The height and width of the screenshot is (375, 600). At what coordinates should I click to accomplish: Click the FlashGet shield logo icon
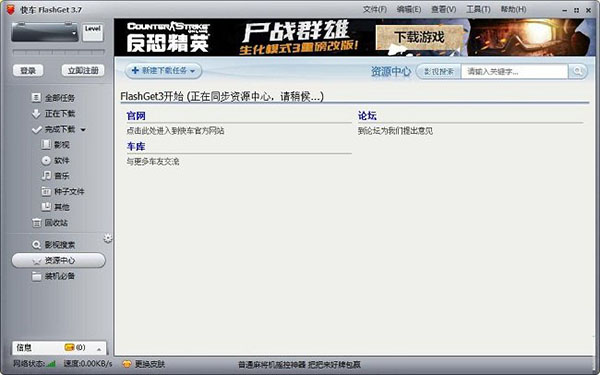(11, 10)
